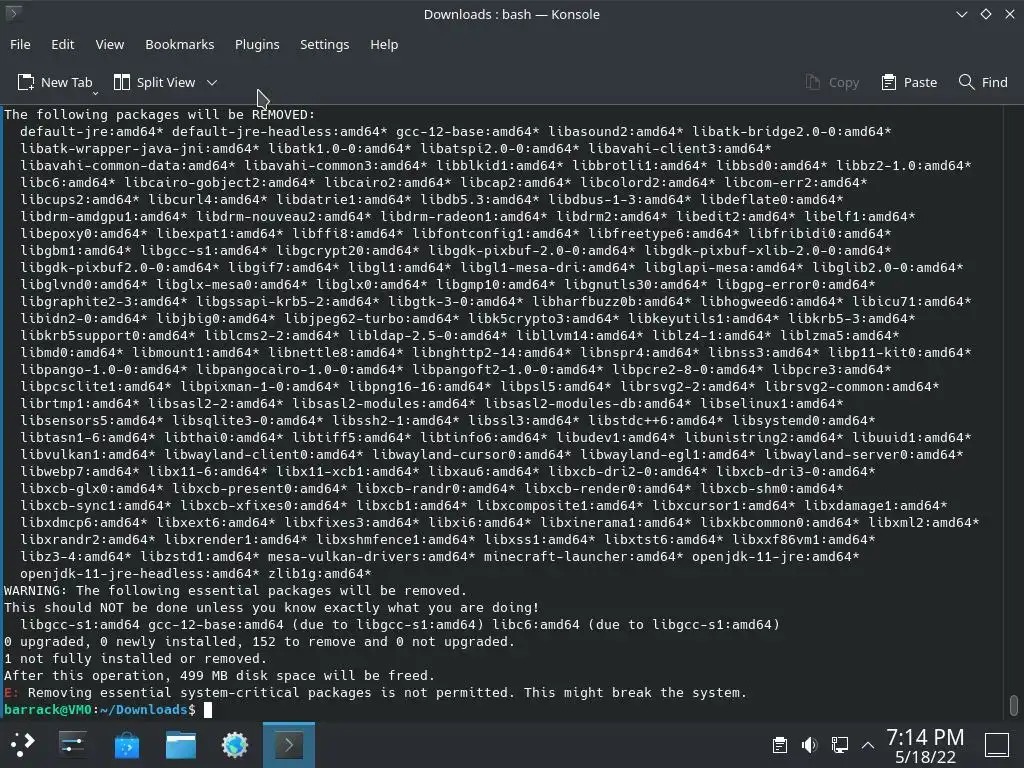The height and width of the screenshot is (768, 1024).
Task: Click the text 'libsystemd0:amd64*'
Action: [x=803, y=421]
